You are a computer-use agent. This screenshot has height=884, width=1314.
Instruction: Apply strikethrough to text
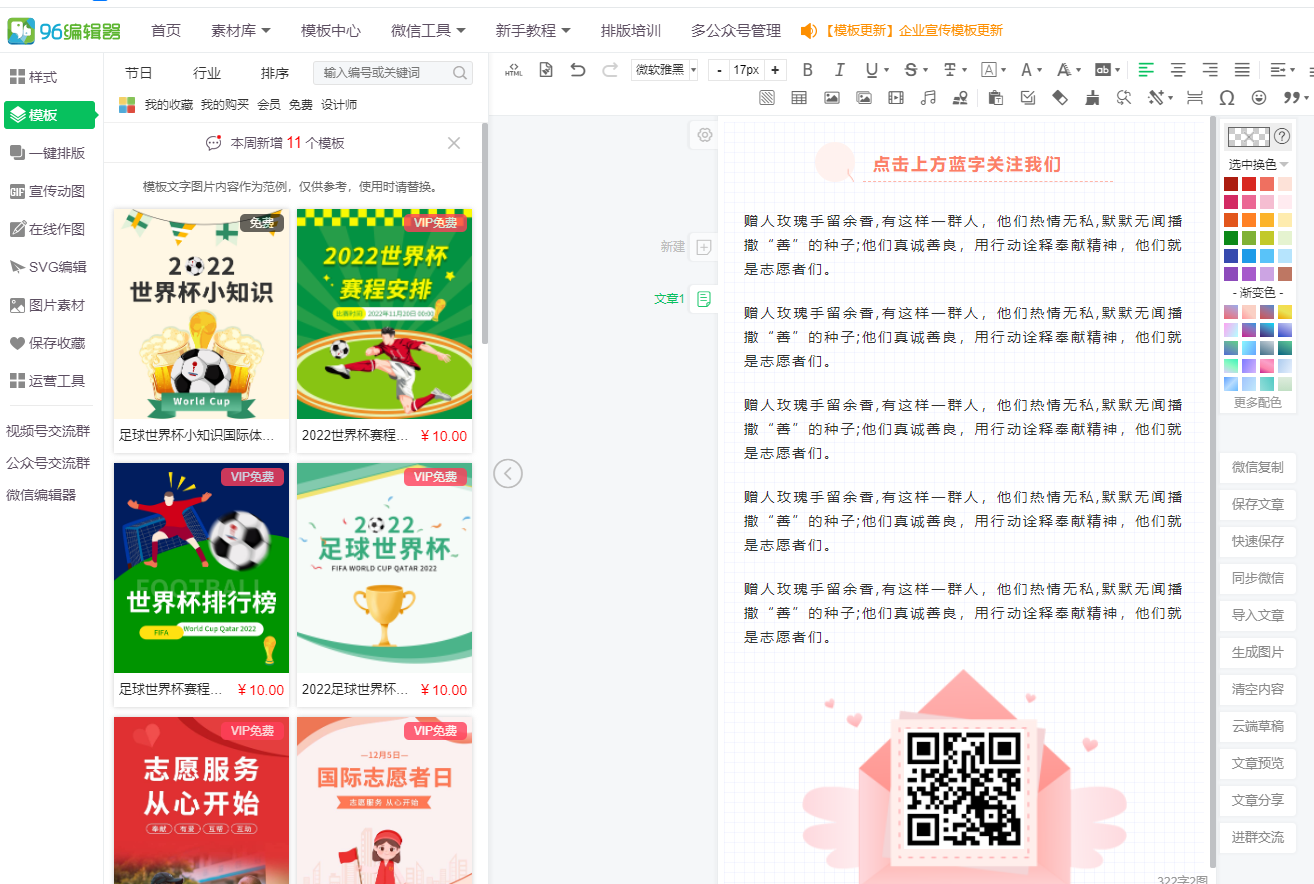pos(910,70)
